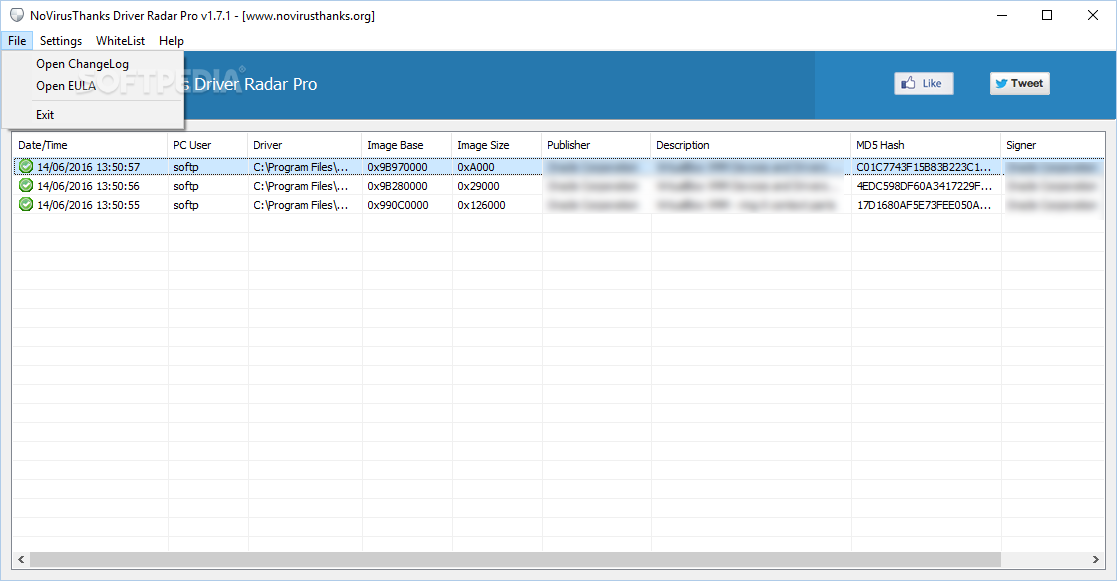Open the File menu
This screenshot has height=581, width=1117.
[x=17, y=41]
